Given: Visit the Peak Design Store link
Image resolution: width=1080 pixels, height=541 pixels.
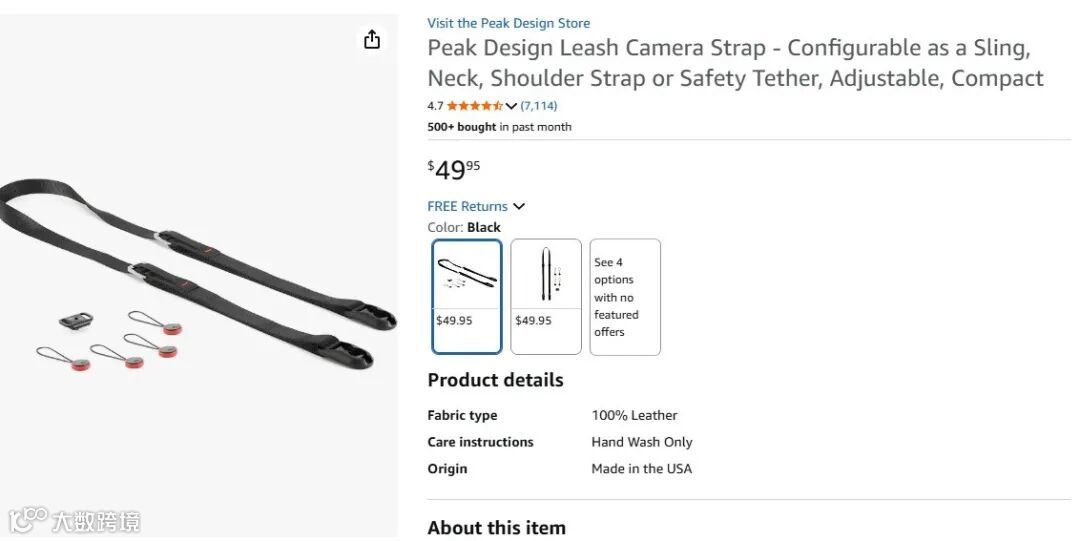Looking at the screenshot, I should 508,23.
